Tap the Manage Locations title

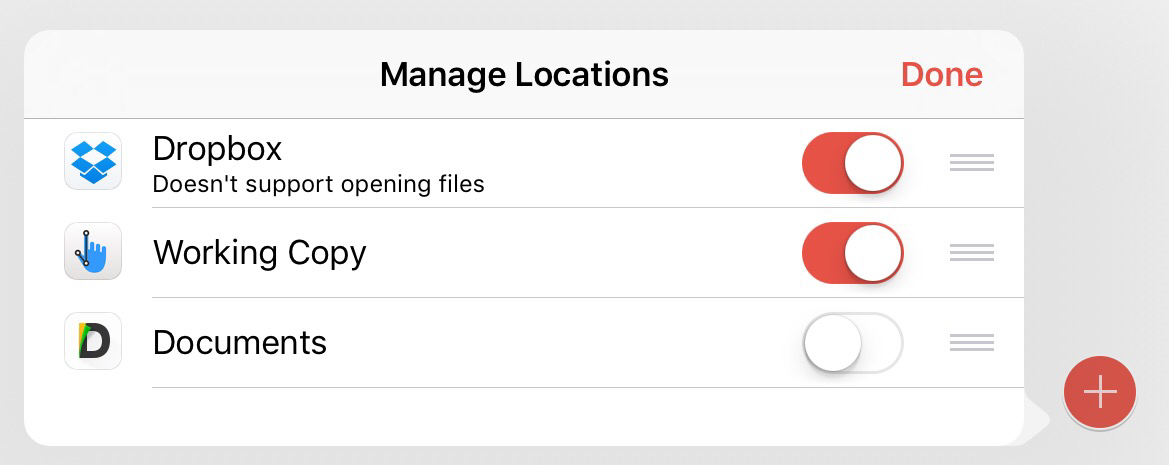(524, 75)
